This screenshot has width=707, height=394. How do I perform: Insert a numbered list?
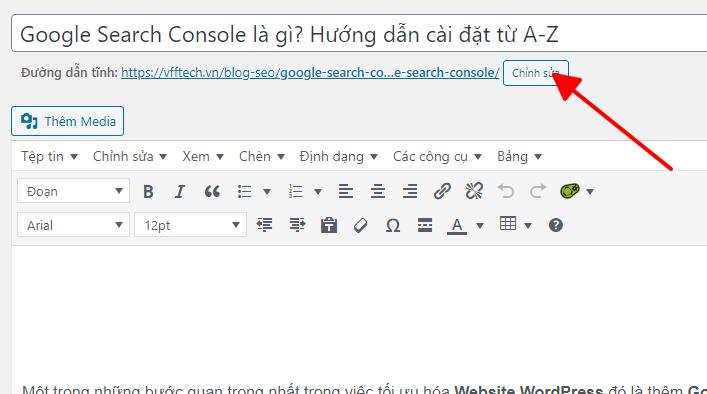pos(295,192)
